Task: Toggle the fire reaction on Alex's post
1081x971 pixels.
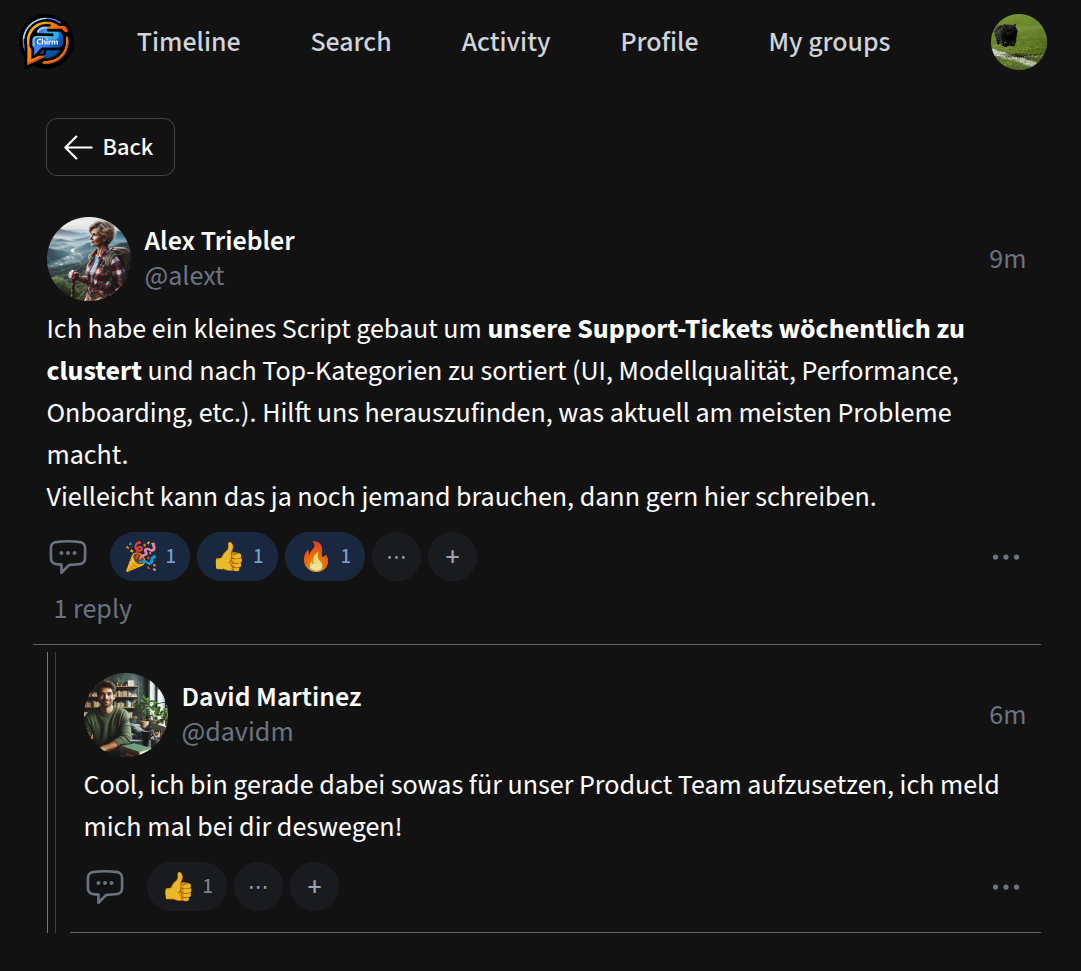Action: pyautogui.click(x=325, y=557)
